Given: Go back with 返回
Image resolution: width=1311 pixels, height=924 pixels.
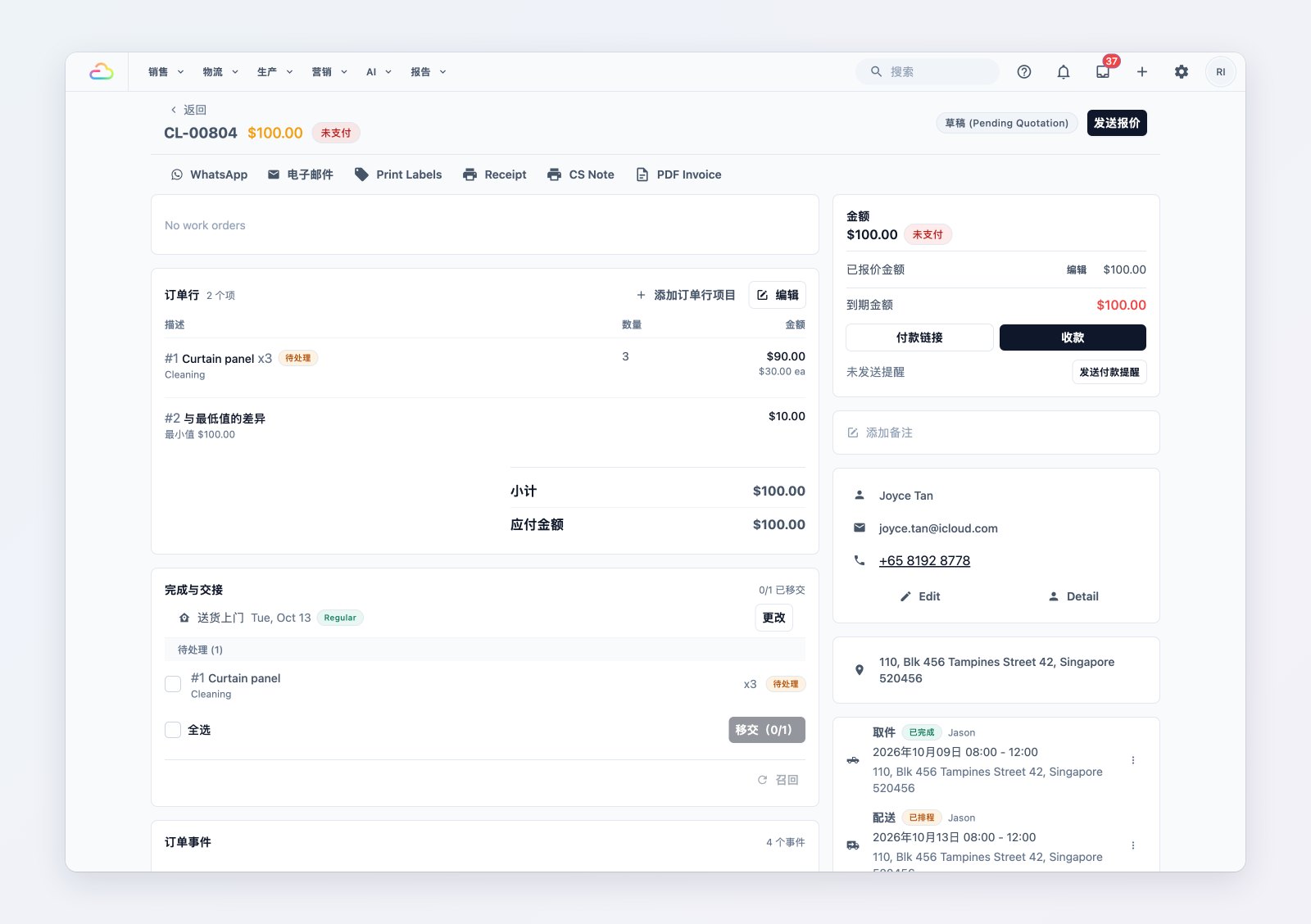Looking at the screenshot, I should click(188, 110).
